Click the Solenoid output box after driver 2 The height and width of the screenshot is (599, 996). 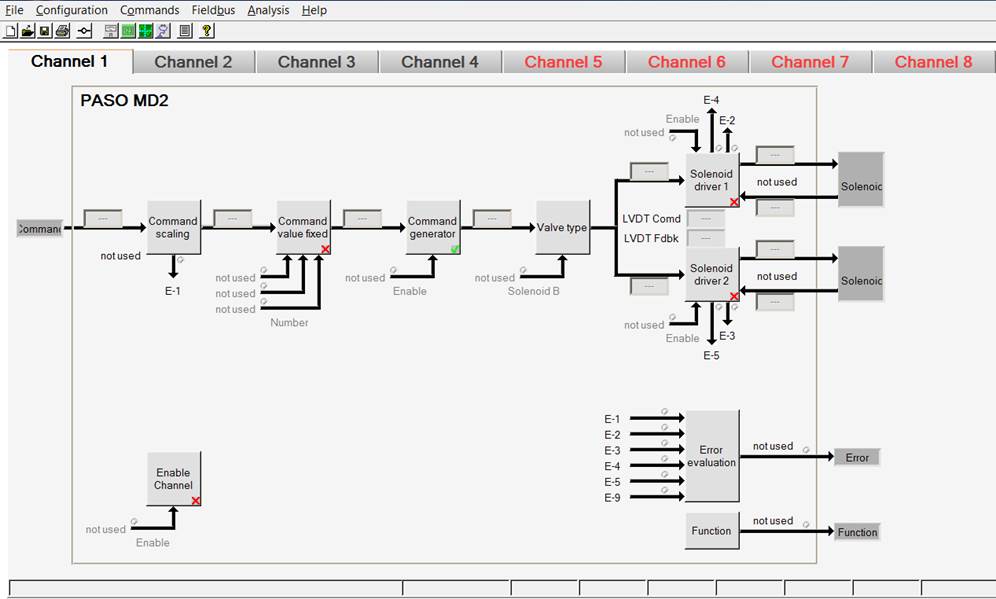tap(861, 274)
